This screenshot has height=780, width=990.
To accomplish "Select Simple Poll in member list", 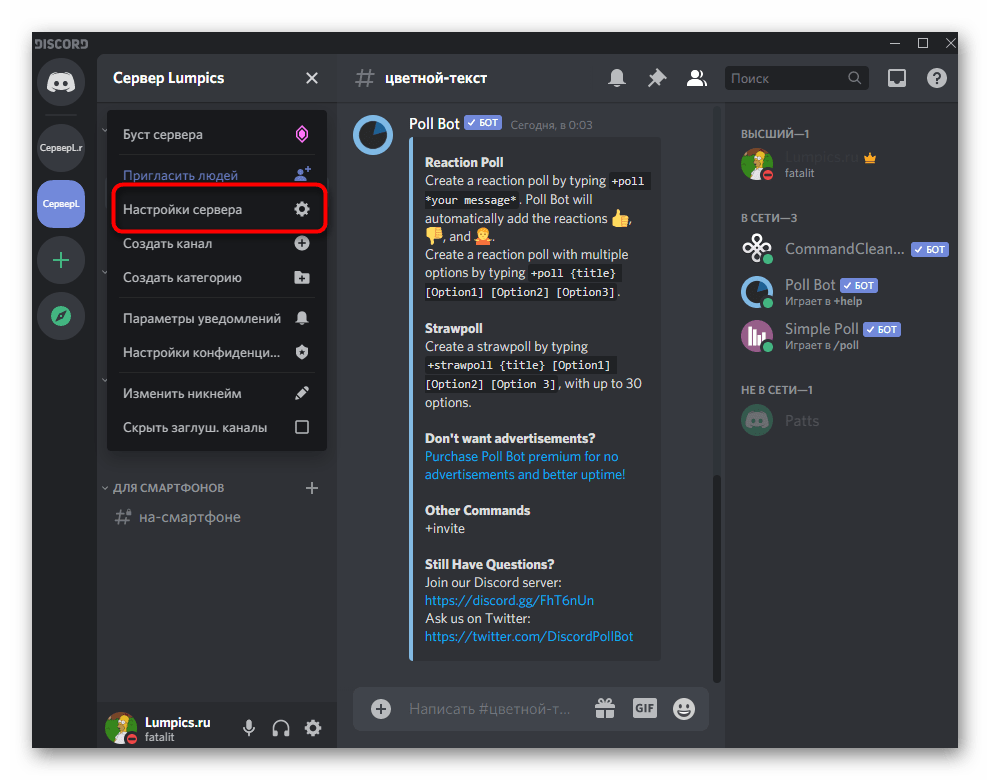I will pos(844,336).
